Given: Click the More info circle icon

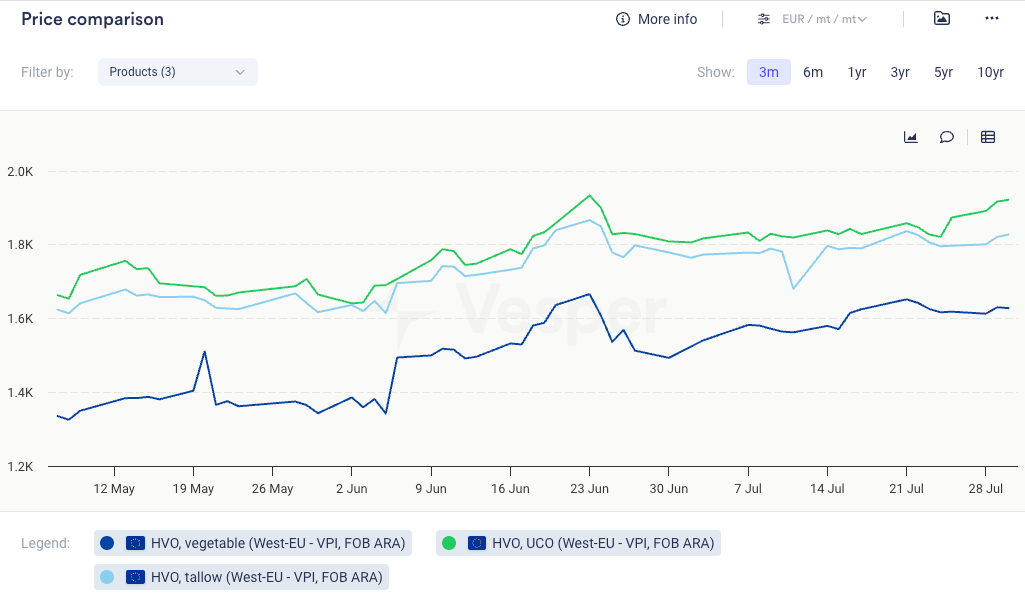Looking at the screenshot, I should point(623,19).
